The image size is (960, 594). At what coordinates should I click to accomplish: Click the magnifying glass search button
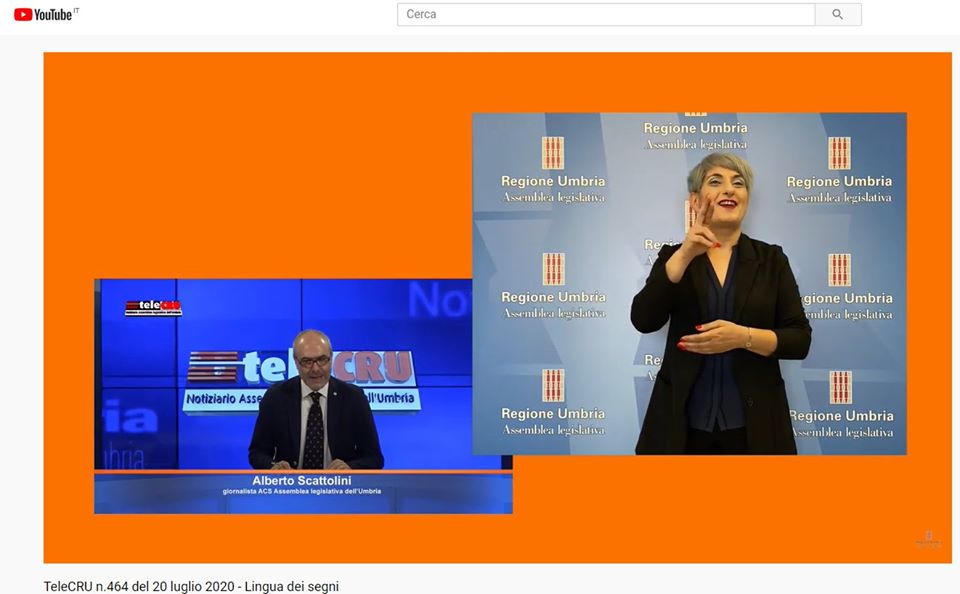(x=838, y=14)
